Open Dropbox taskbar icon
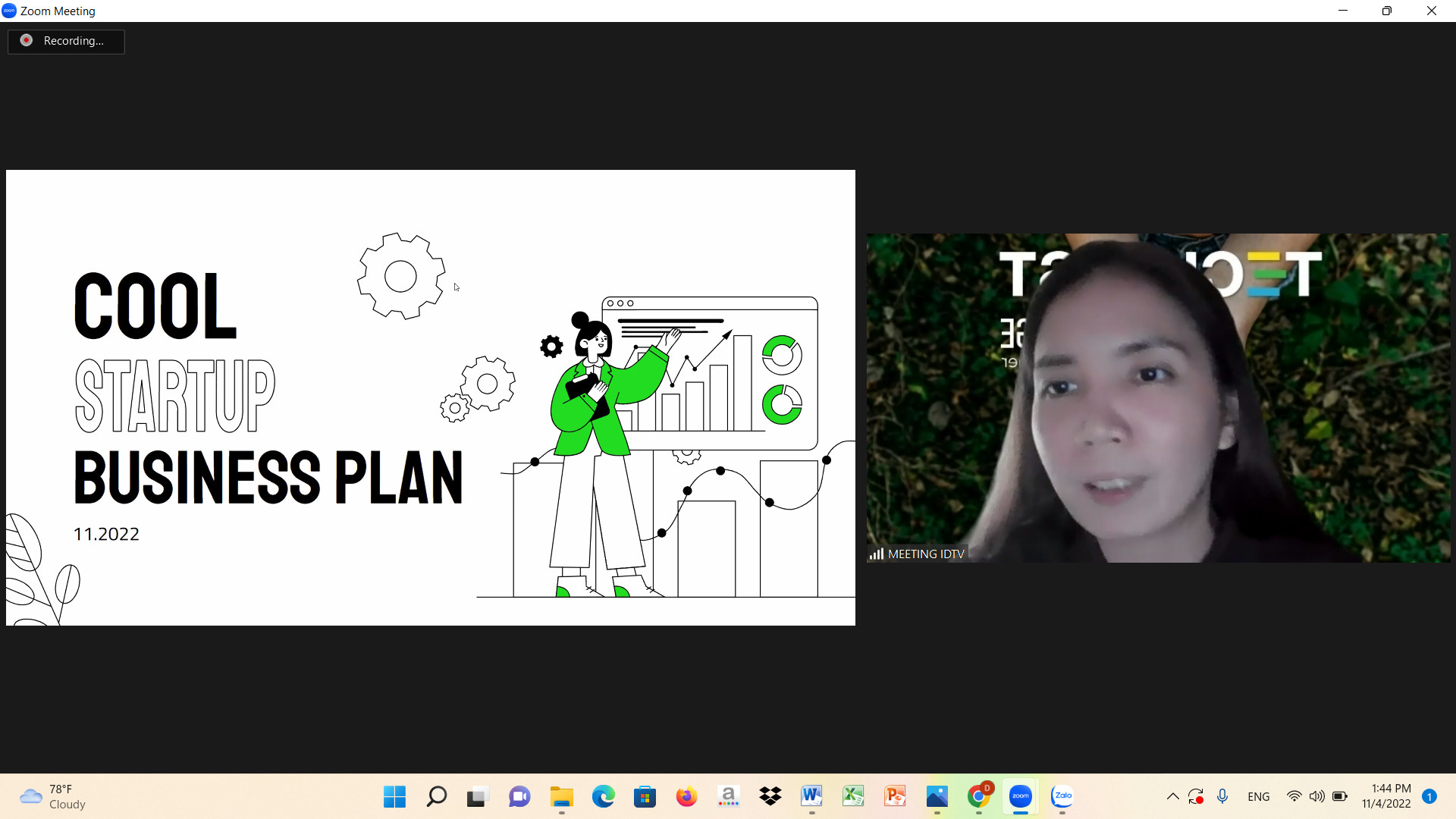 coord(770,796)
